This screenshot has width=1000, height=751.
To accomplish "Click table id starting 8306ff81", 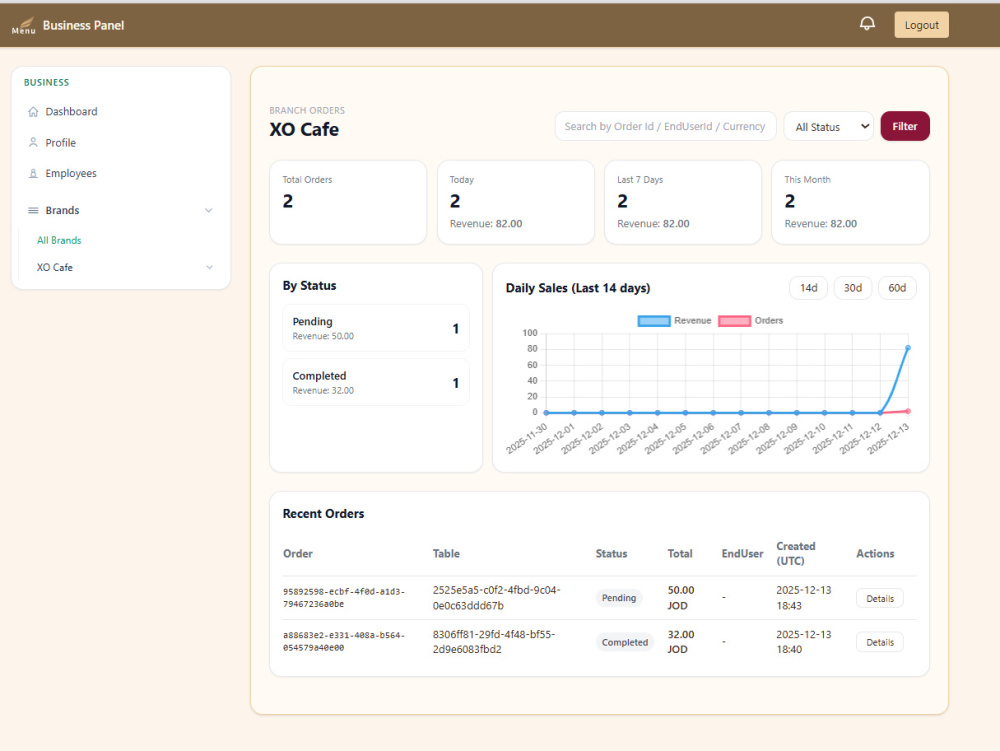I will coord(494,642).
